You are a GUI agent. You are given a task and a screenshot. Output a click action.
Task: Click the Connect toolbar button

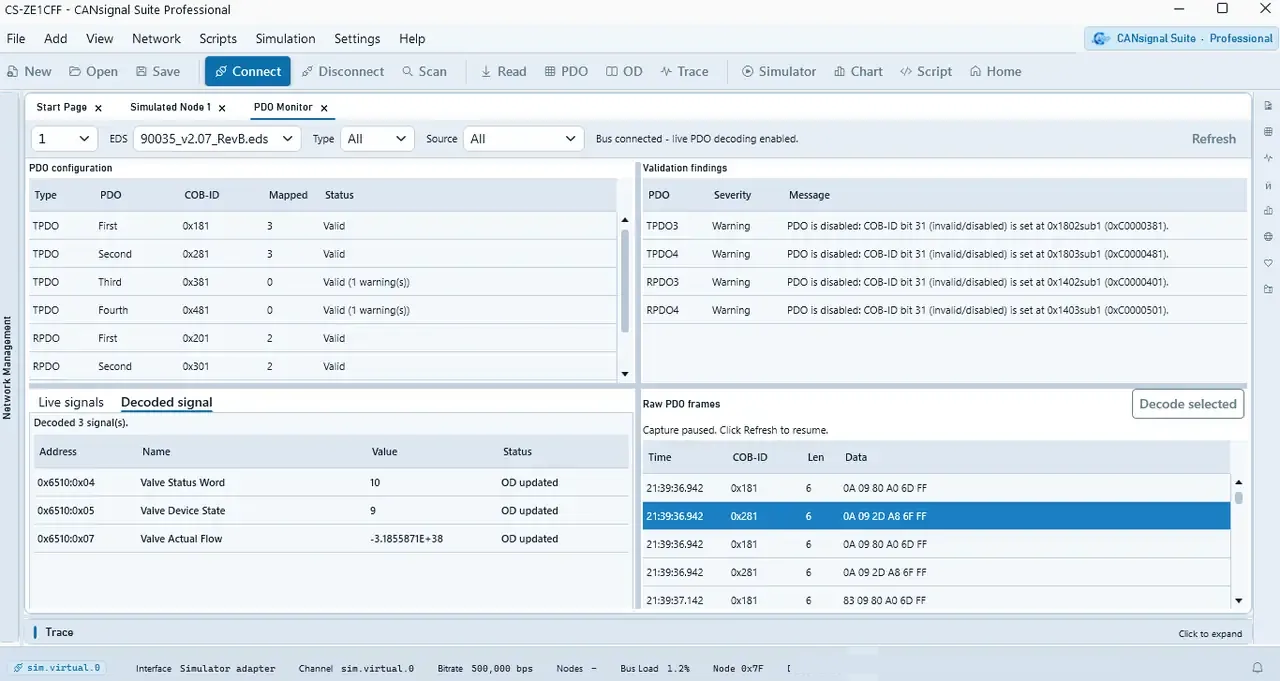(x=248, y=71)
